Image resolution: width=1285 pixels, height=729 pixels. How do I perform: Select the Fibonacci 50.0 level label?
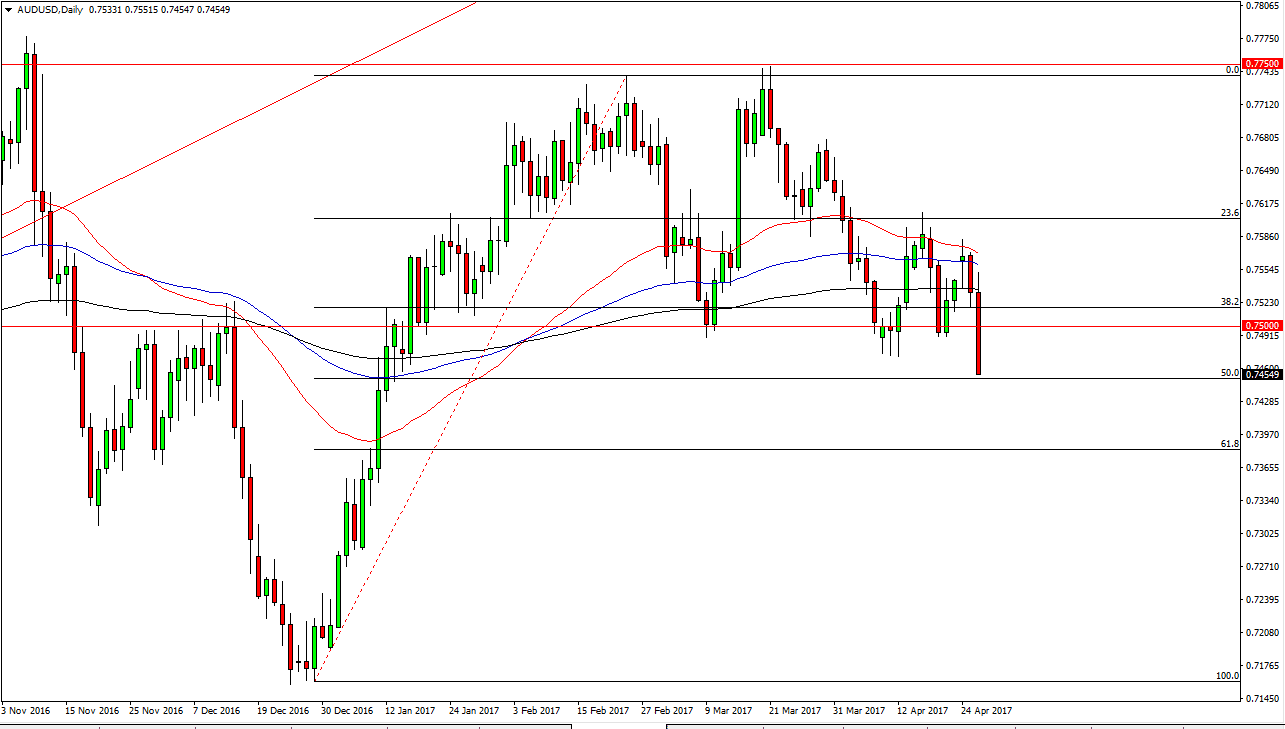point(1230,372)
